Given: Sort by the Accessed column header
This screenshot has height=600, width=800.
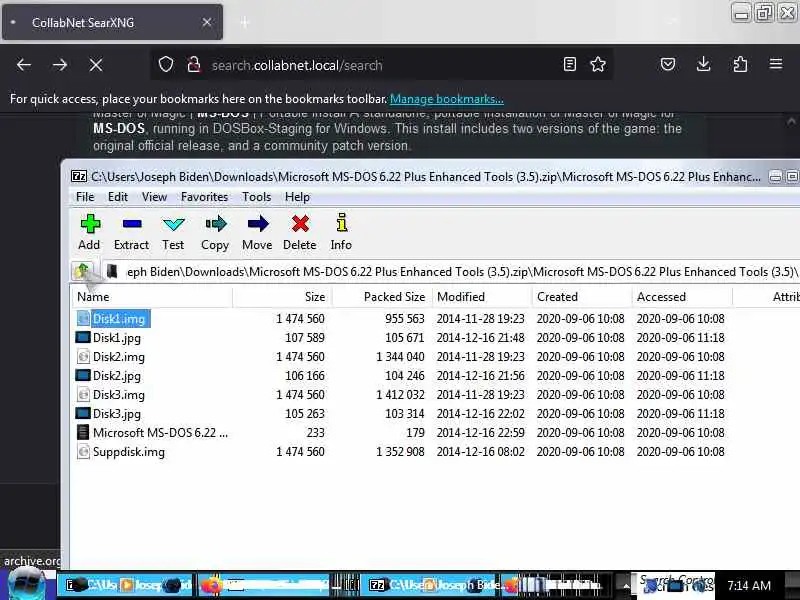Looking at the screenshot, I should (682, 297).
